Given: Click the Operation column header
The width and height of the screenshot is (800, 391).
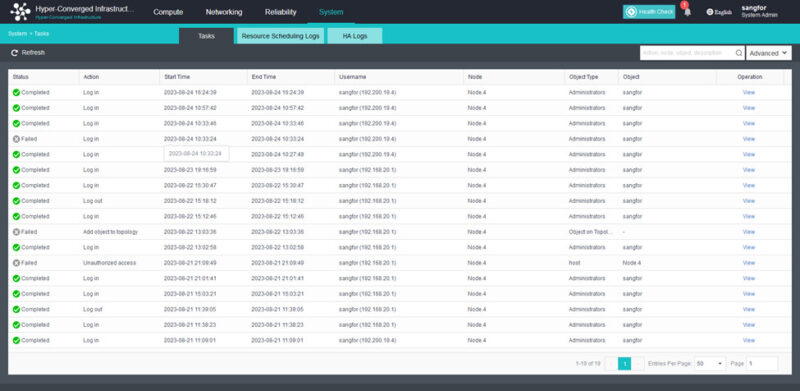Looking at the screenshot, I should pos(749,77).
